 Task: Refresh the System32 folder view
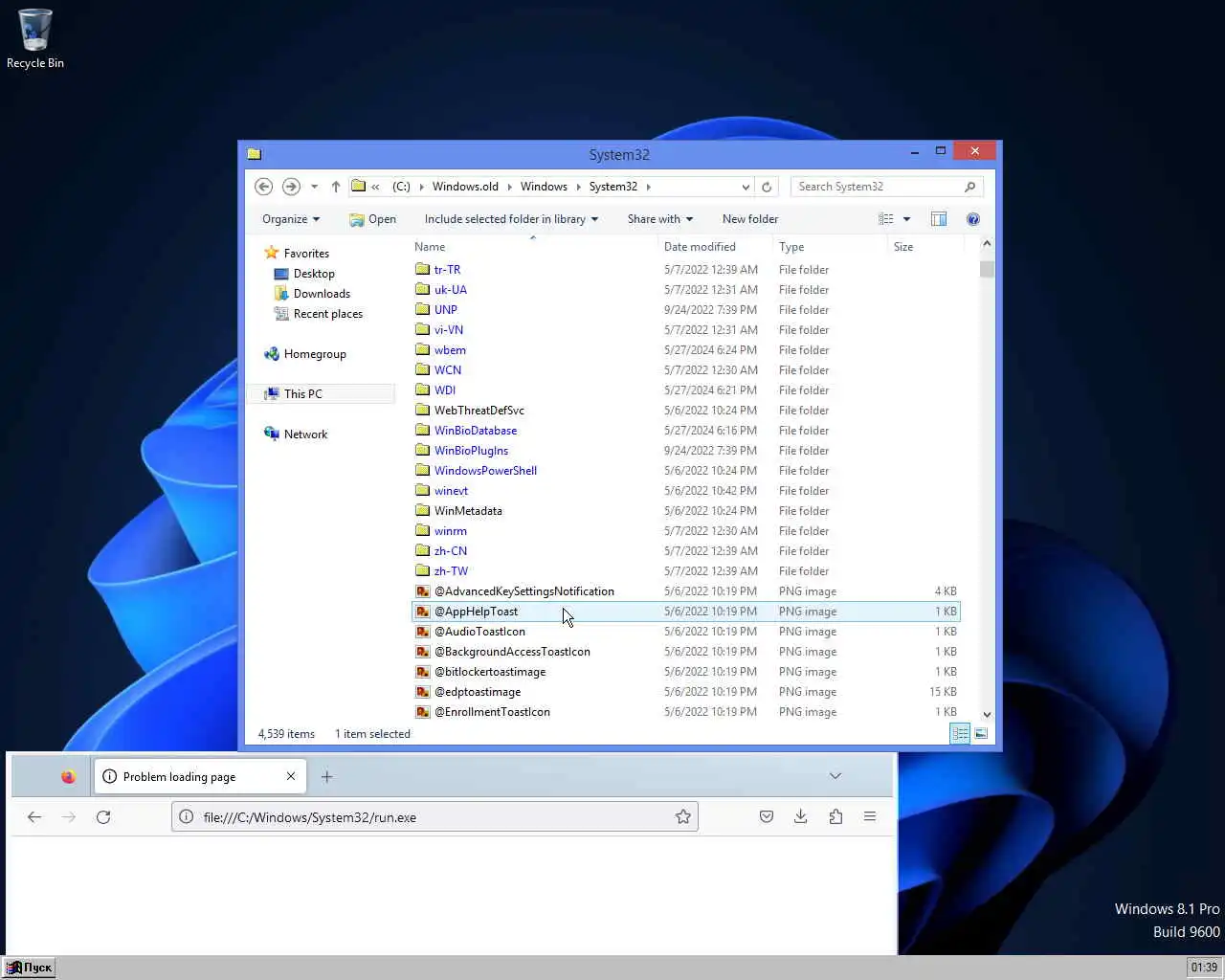[x=767, y=187]
